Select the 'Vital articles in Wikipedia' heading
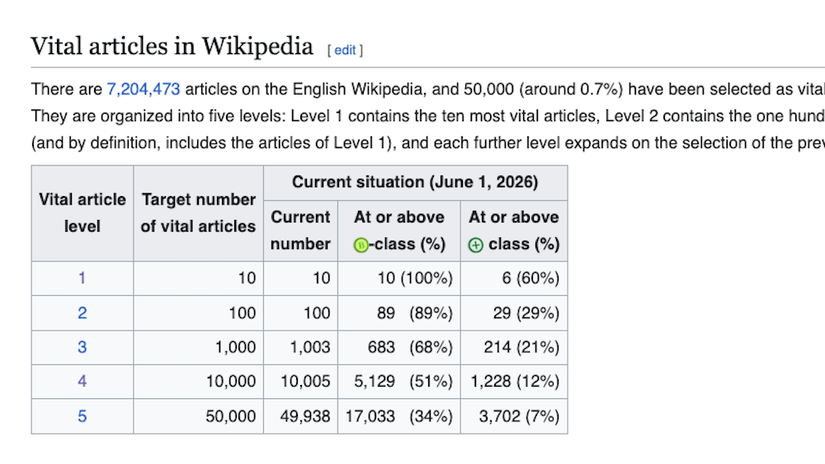 click(x=172, y=46)
